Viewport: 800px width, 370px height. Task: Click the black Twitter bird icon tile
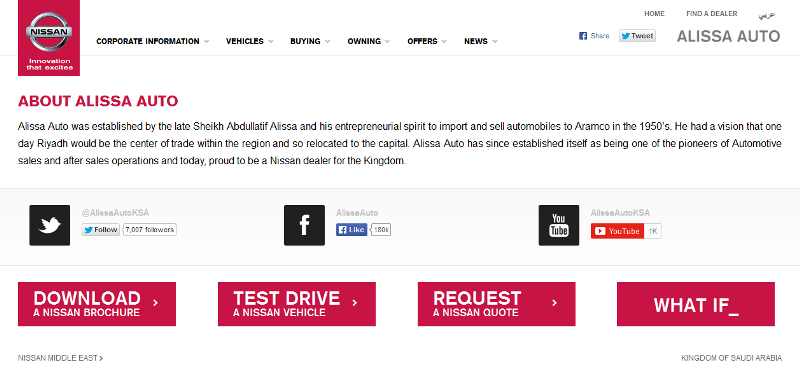click(49, 225)
